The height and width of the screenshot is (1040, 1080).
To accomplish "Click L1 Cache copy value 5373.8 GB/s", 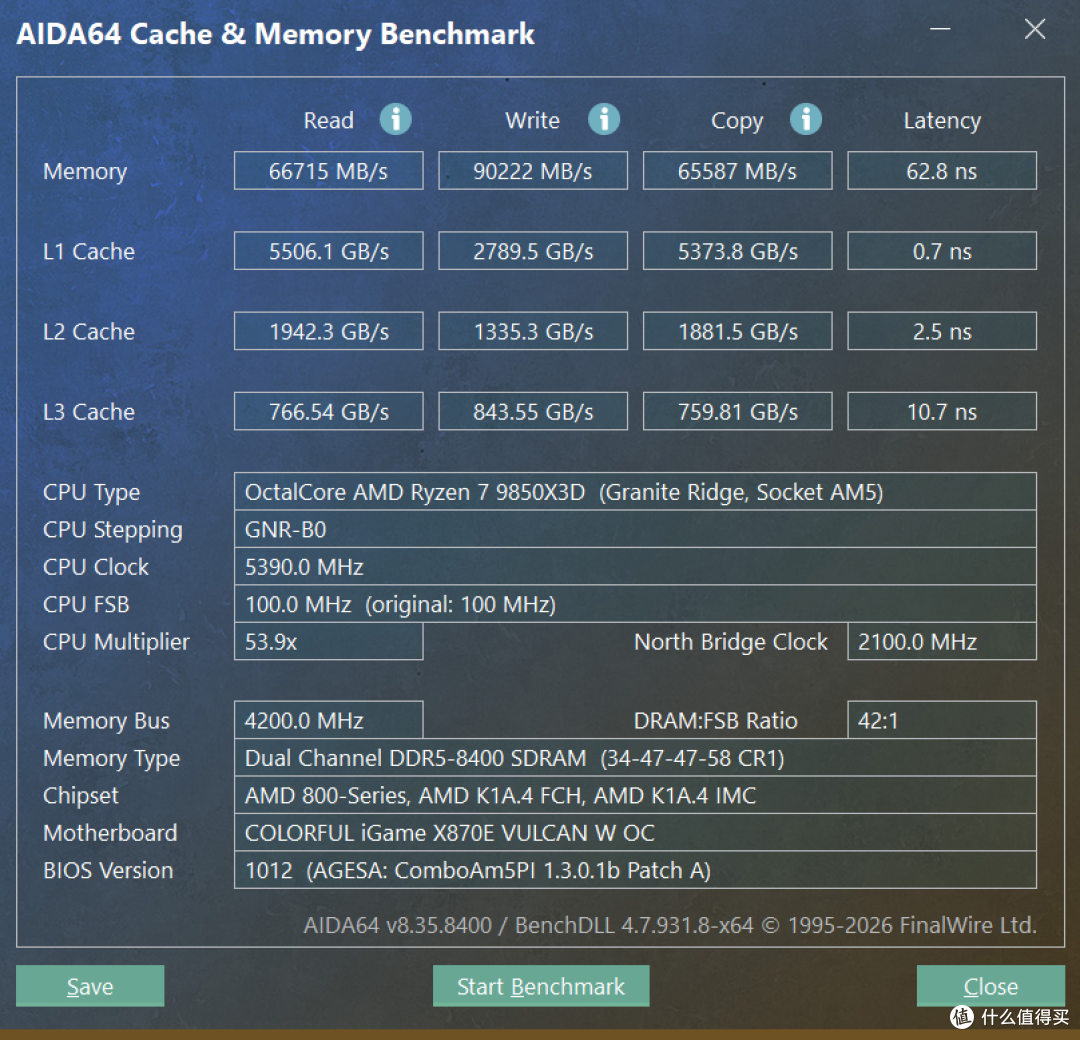I will [737, 251].
